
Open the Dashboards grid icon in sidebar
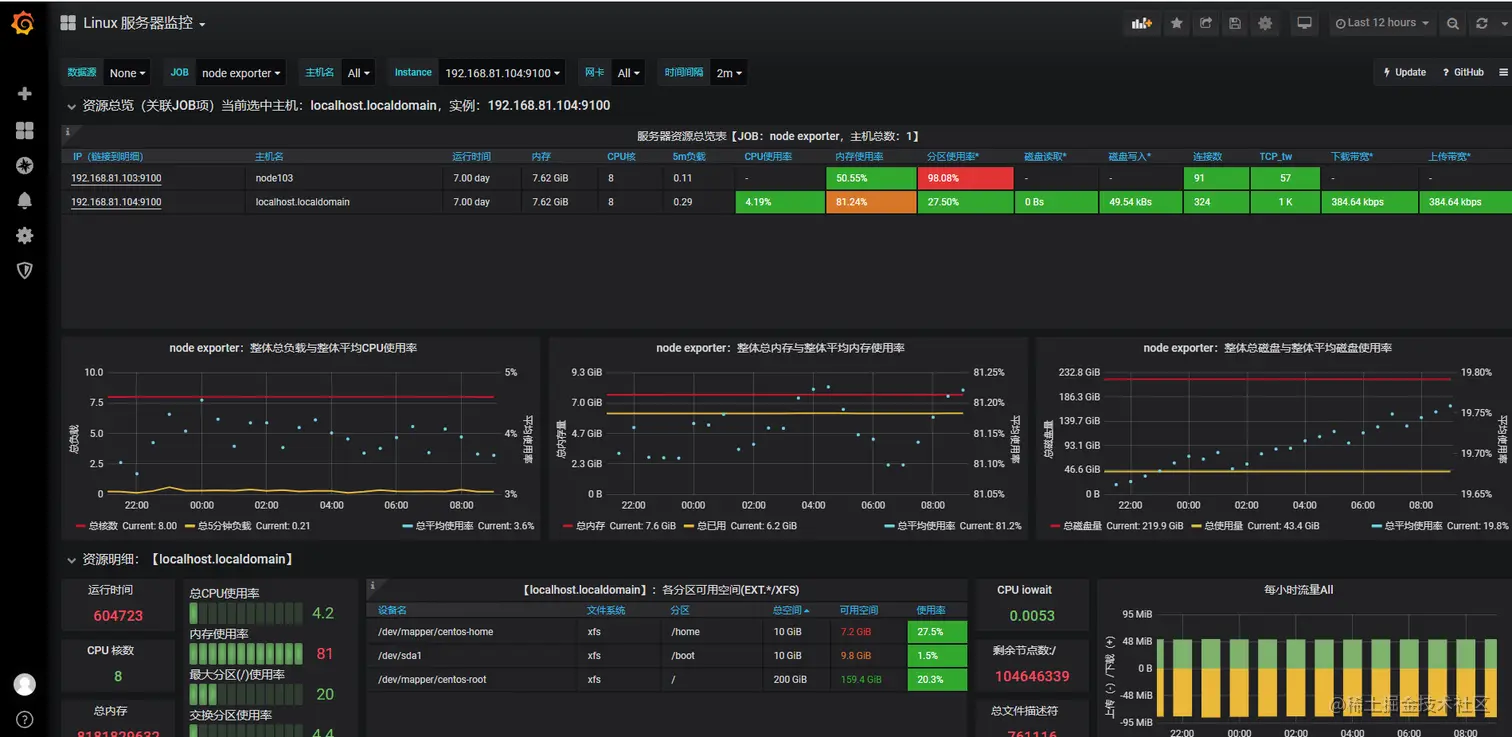25,130
